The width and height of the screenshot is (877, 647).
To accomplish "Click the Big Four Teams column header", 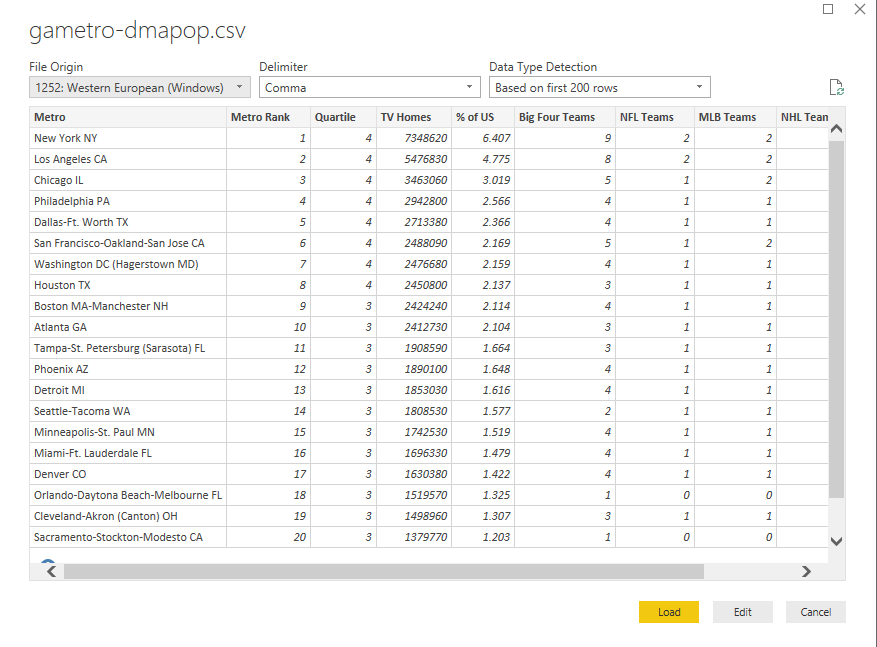I will (564, 117).
